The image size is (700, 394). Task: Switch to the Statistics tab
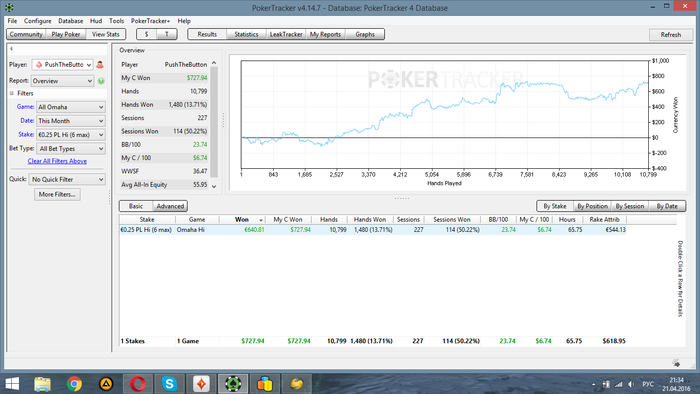click(x=246, y=34)
